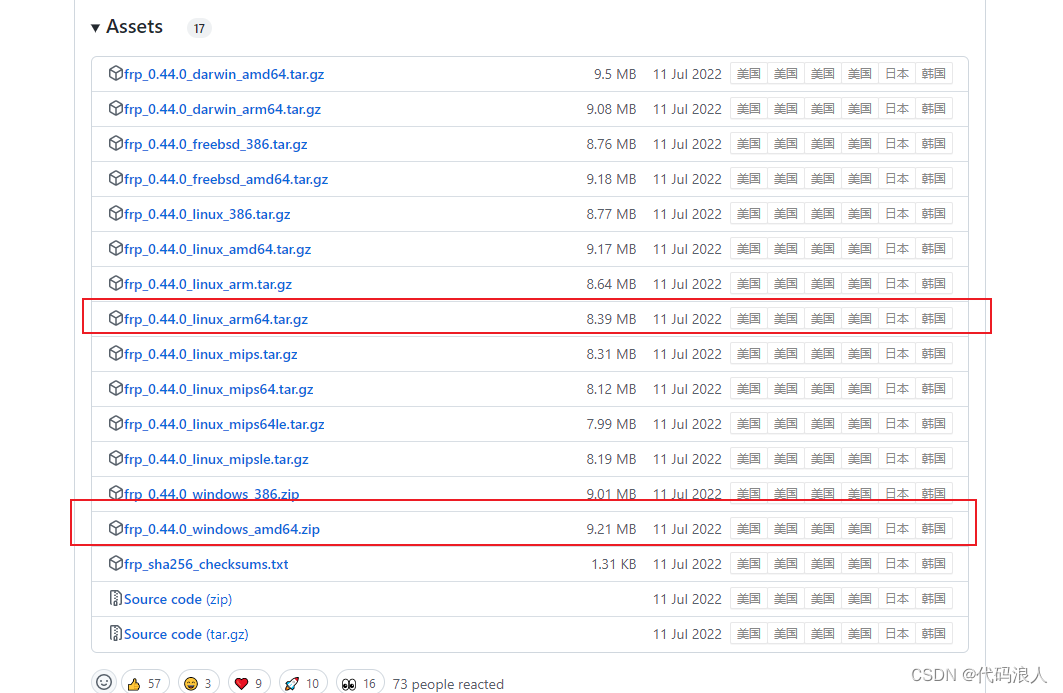Click 韩国 mirror for Source code (tar.gz) row

[x=934, y=634]
